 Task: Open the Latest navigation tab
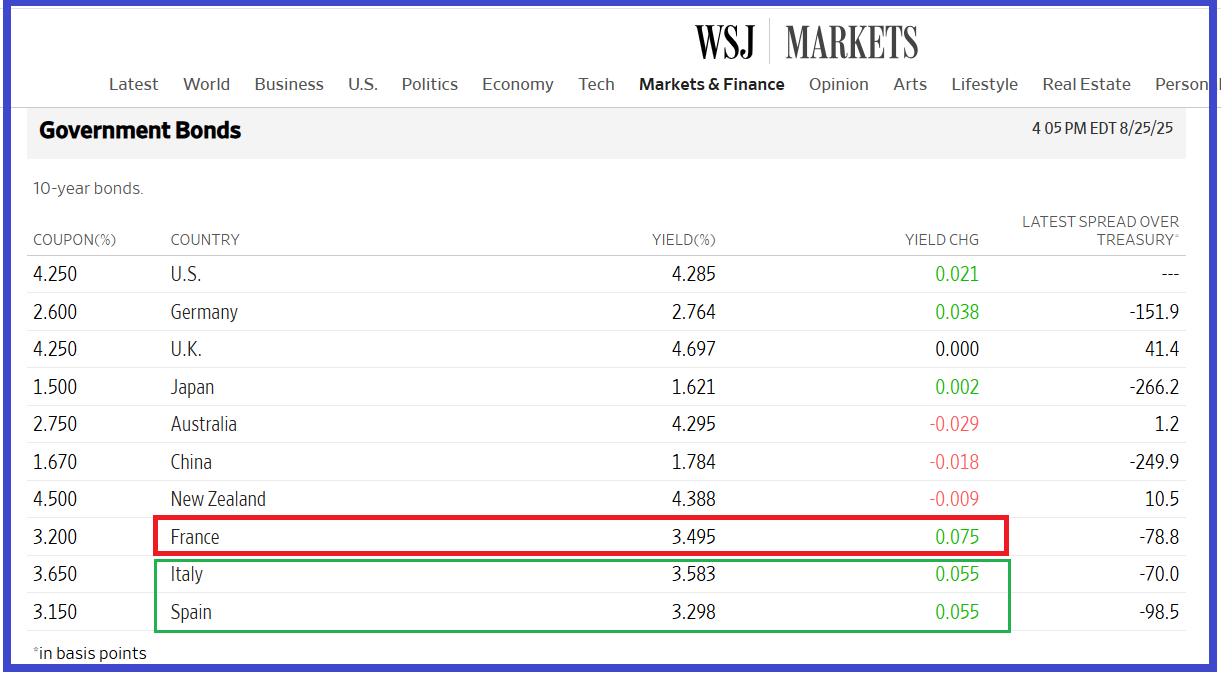pos(133,84)
